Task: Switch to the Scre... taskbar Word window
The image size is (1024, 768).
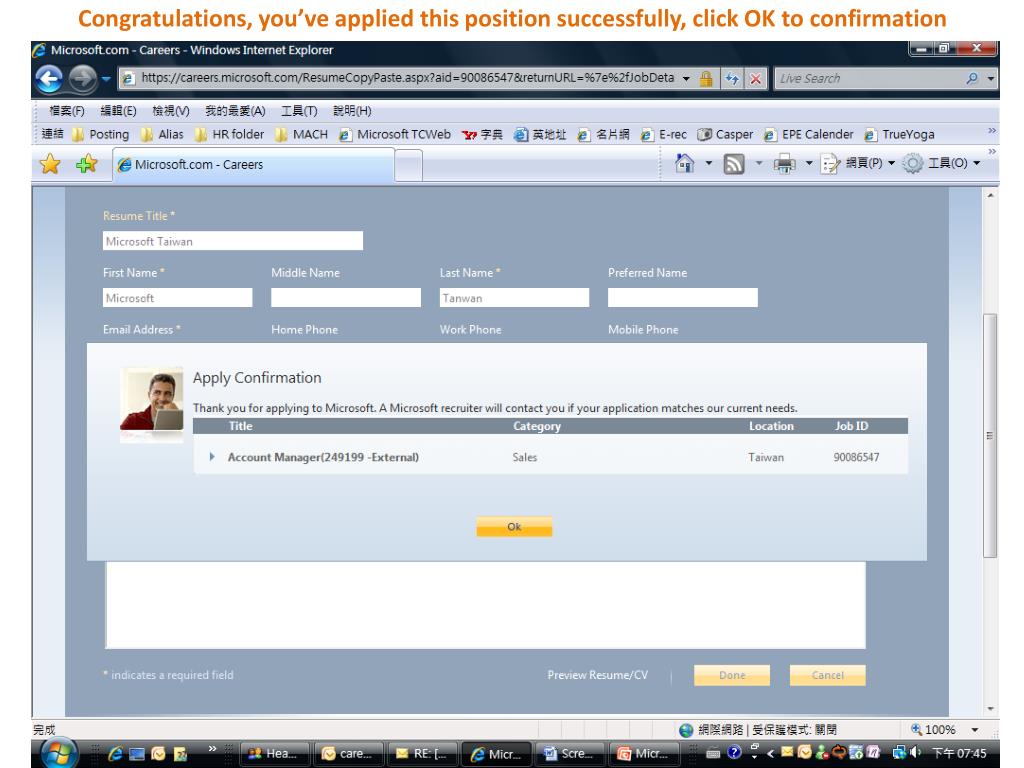Action: pos(569,754)
